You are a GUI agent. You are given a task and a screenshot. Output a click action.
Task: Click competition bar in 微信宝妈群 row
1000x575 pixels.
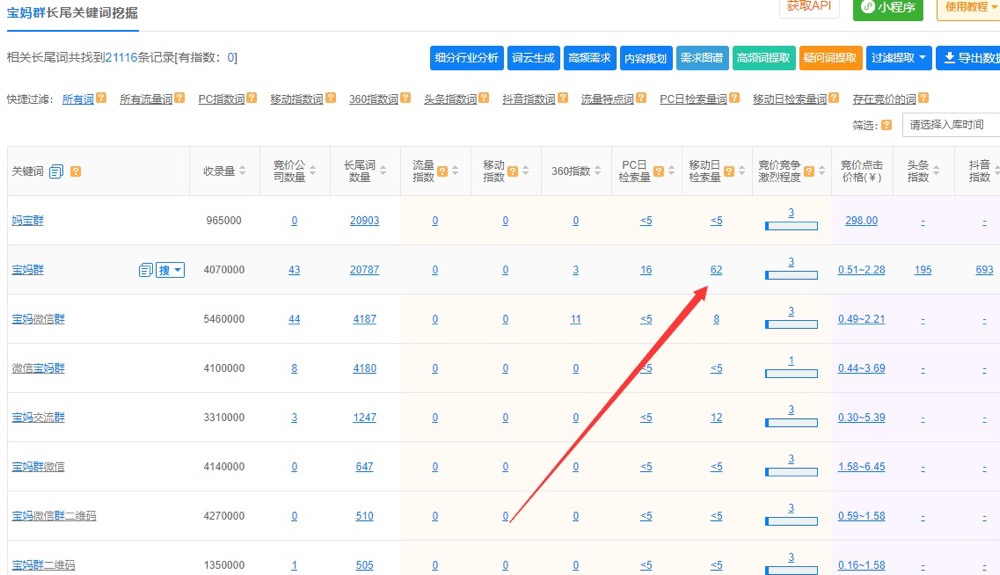(791, 374)
